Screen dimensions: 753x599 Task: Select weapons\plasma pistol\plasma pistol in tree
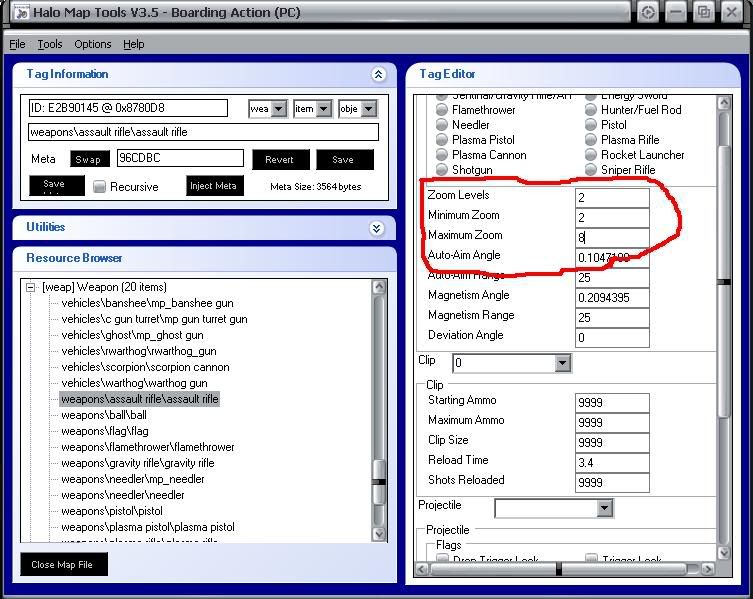[148, 527]
